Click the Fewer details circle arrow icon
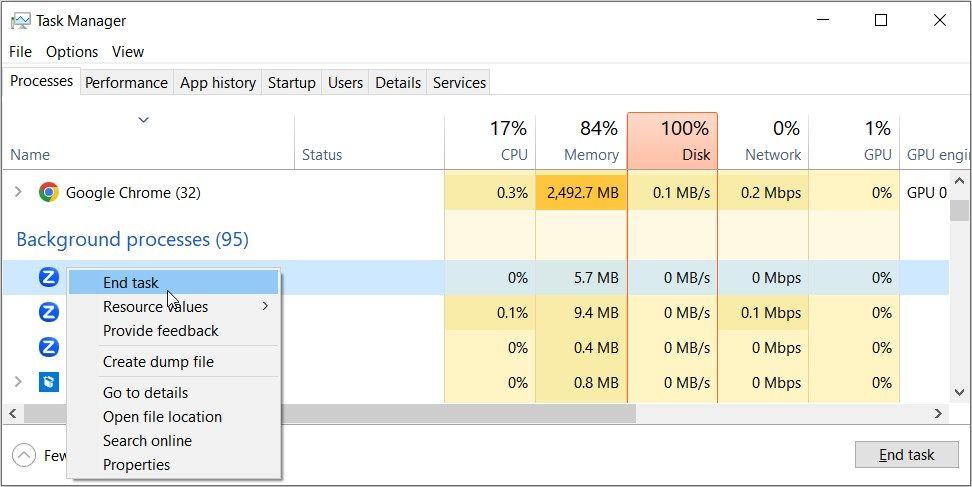Screen dimensions: 972x487 (23, 455)
